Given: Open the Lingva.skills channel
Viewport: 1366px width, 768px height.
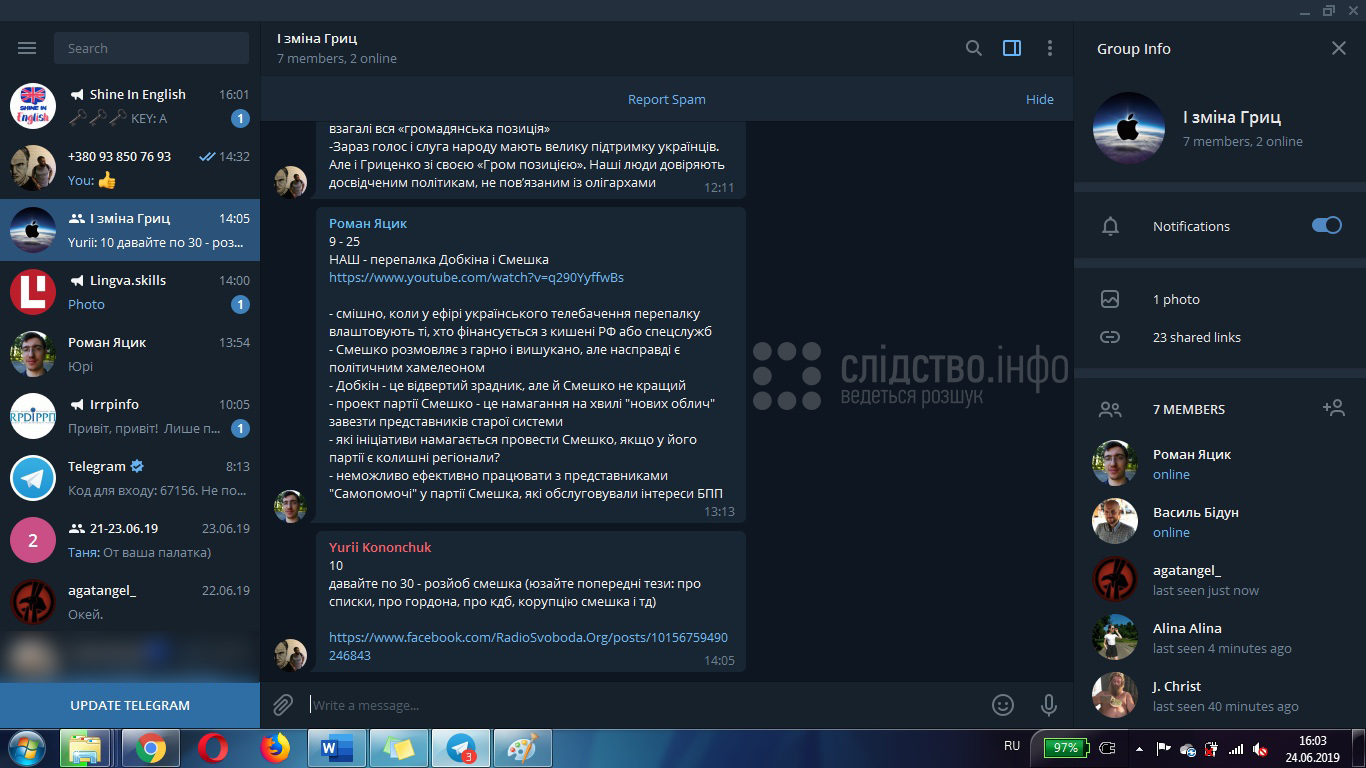Looking at the screenshot, I should click(130, 292).
